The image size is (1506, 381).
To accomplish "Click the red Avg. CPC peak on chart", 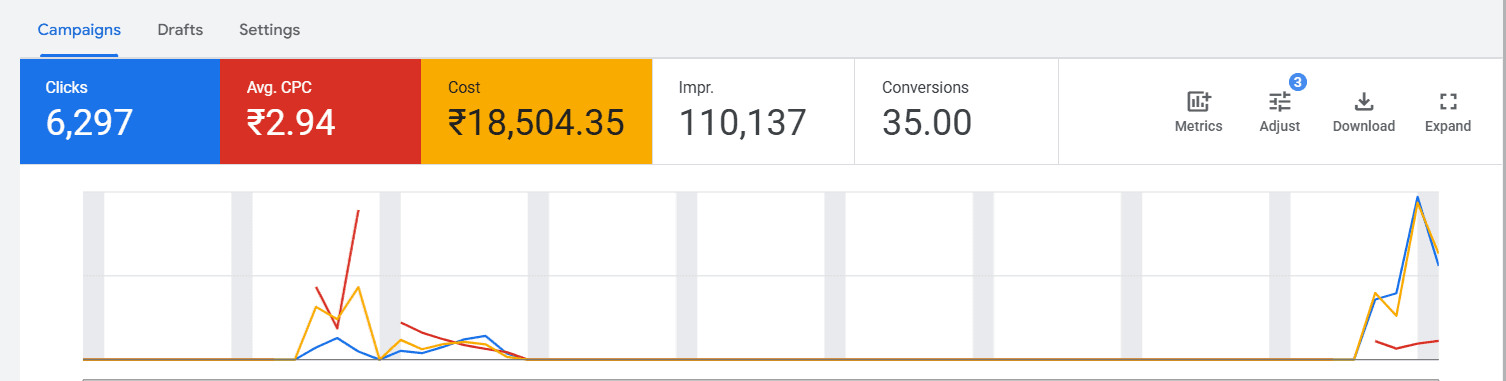I will pyautogui.click(x=358, y=212).
